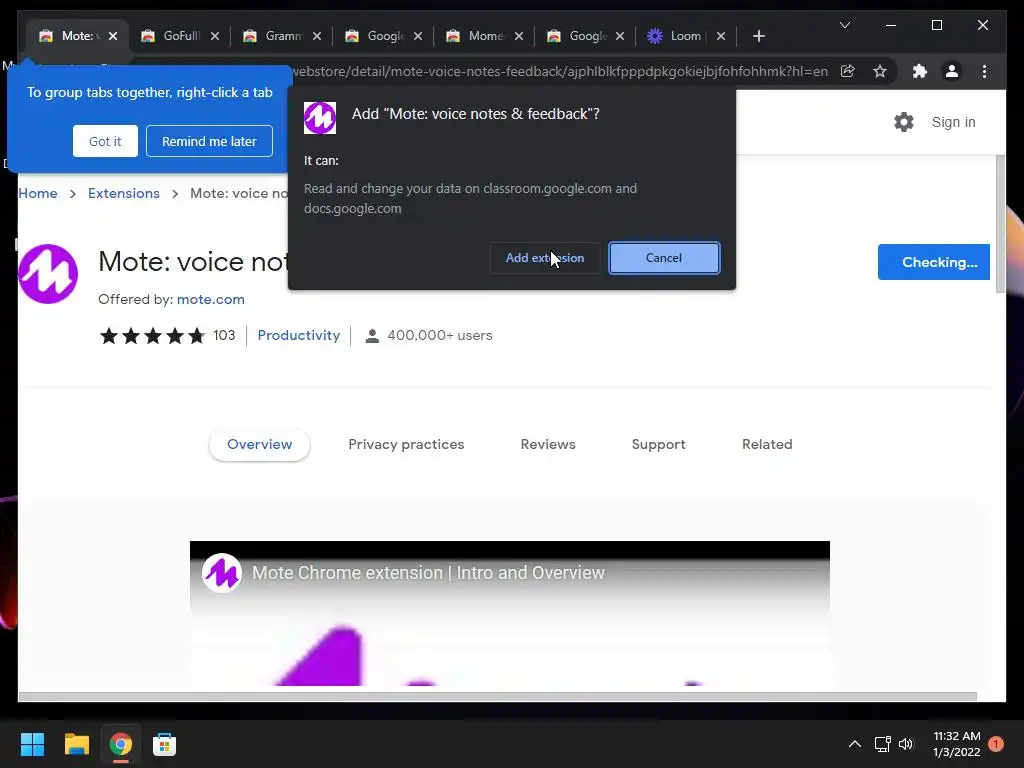The width and height of the screenshot is (1024, 768).
Task: Open the Chrome profile icon
Action: (952, 71)
